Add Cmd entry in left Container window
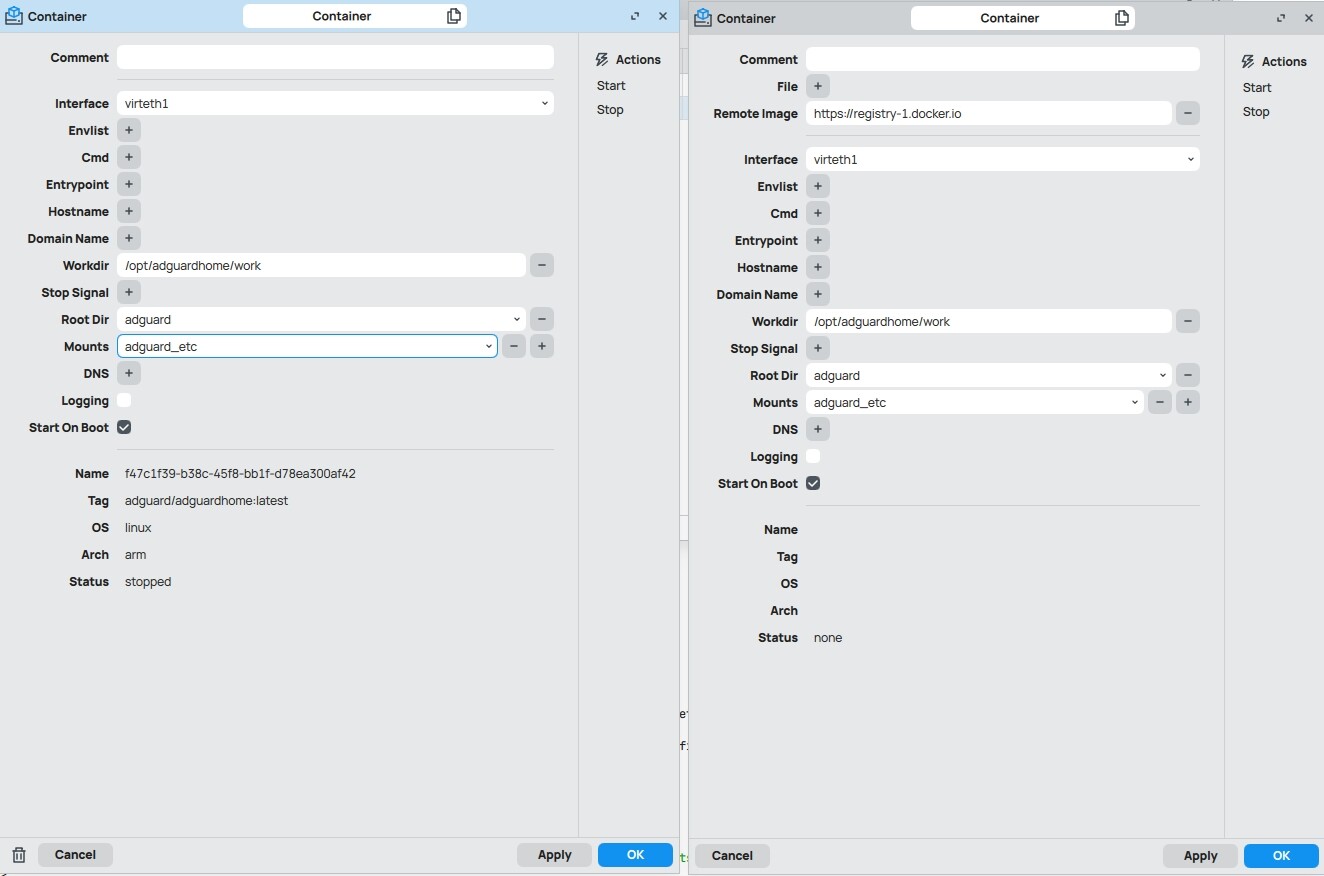Screen dimensions: 1324x876 coord(129,157)
